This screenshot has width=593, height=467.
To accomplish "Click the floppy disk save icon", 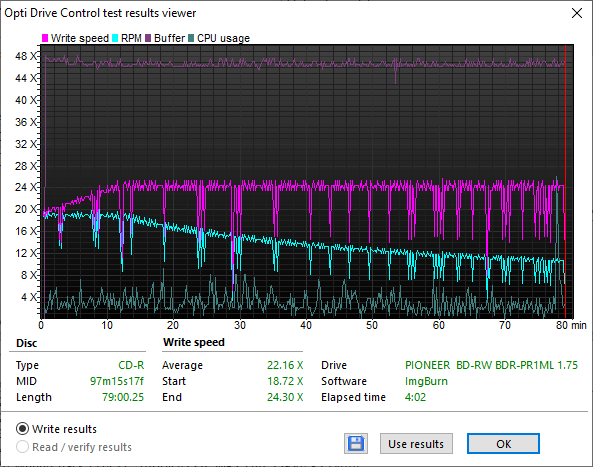I will pos(355,444).
